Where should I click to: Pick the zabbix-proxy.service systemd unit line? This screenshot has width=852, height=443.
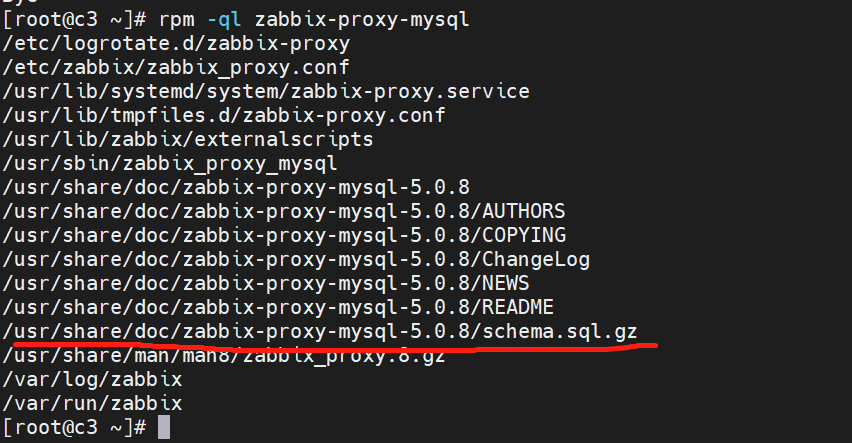(x=266, y=91)
